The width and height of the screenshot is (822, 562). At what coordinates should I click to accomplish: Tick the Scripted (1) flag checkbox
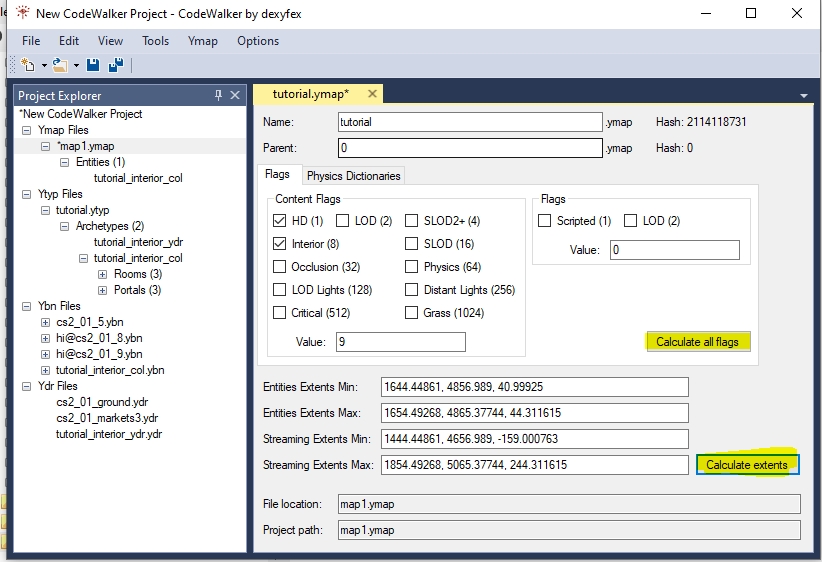click(545, 221)
